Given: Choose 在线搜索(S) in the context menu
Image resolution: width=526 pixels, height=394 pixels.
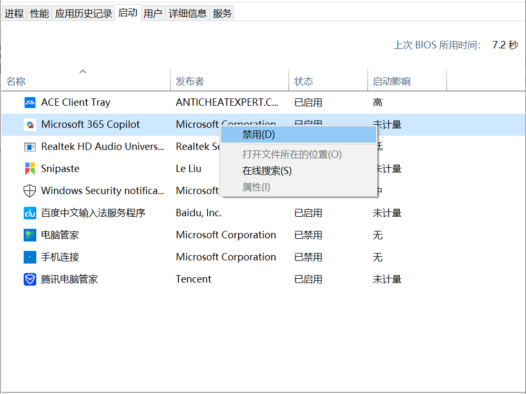Looking at the screenshot, I should (299, 171).
